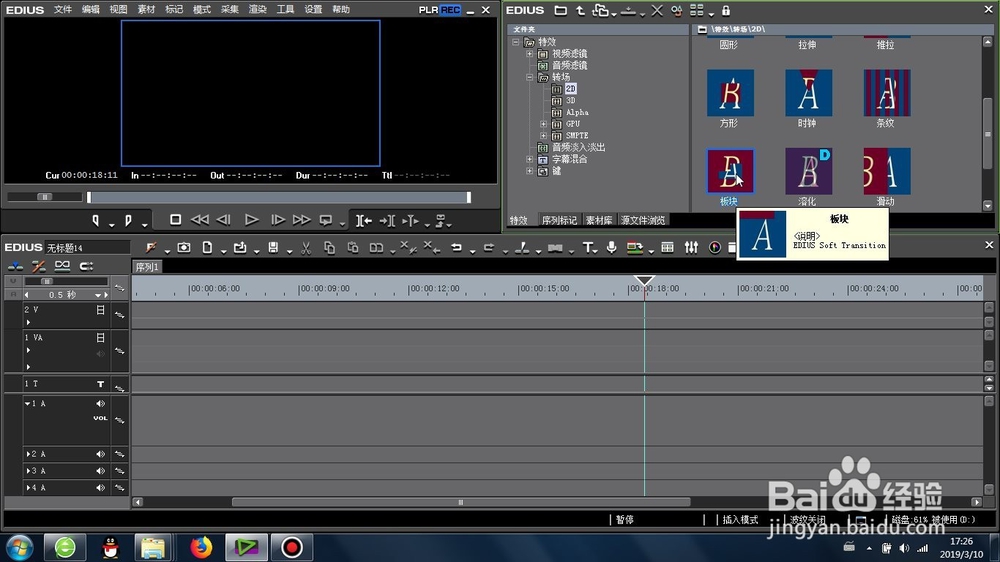Play the preview
Screen dimensions: 1000x562
click(x=251, y=220)
